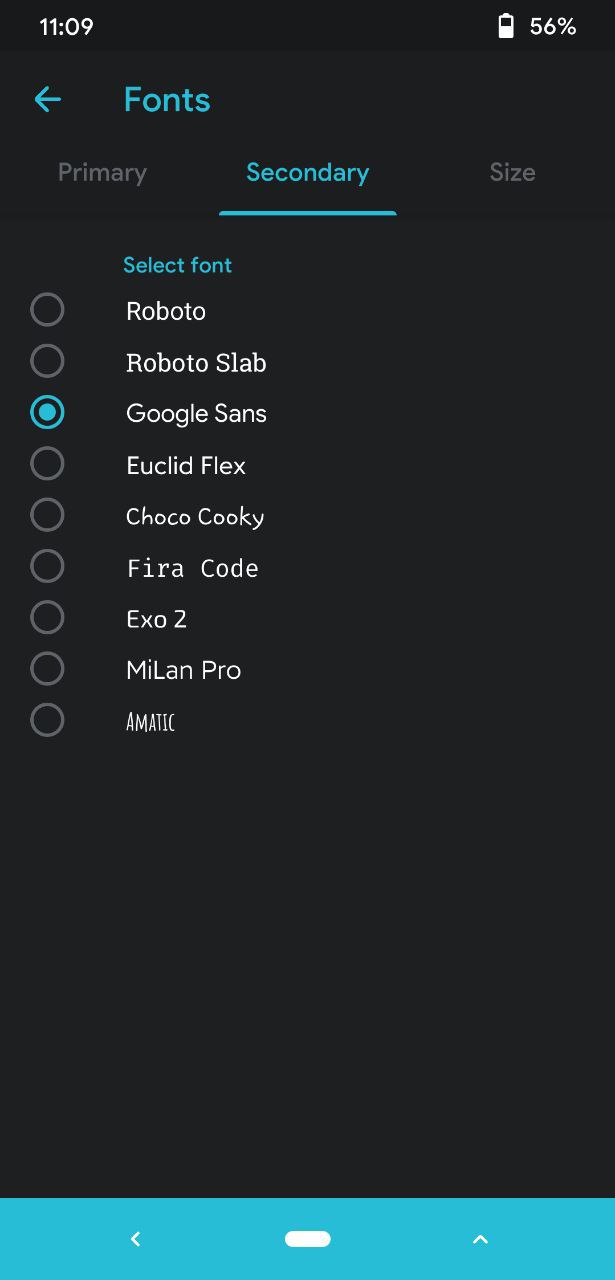Select the MiLan Pro radio button
Screen dimensions: 615x1280
pos(47,668)
